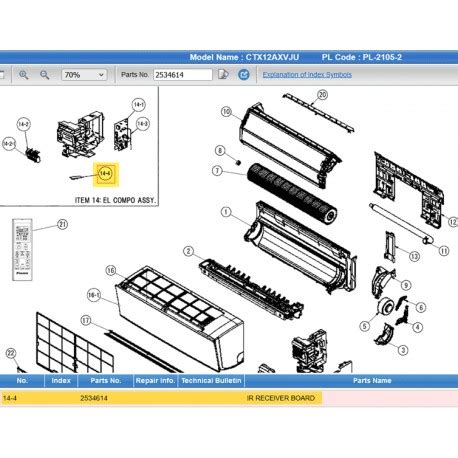Screen dimensions: 458x458
Task: Select callout 5 fan motor
Action: 365,326
